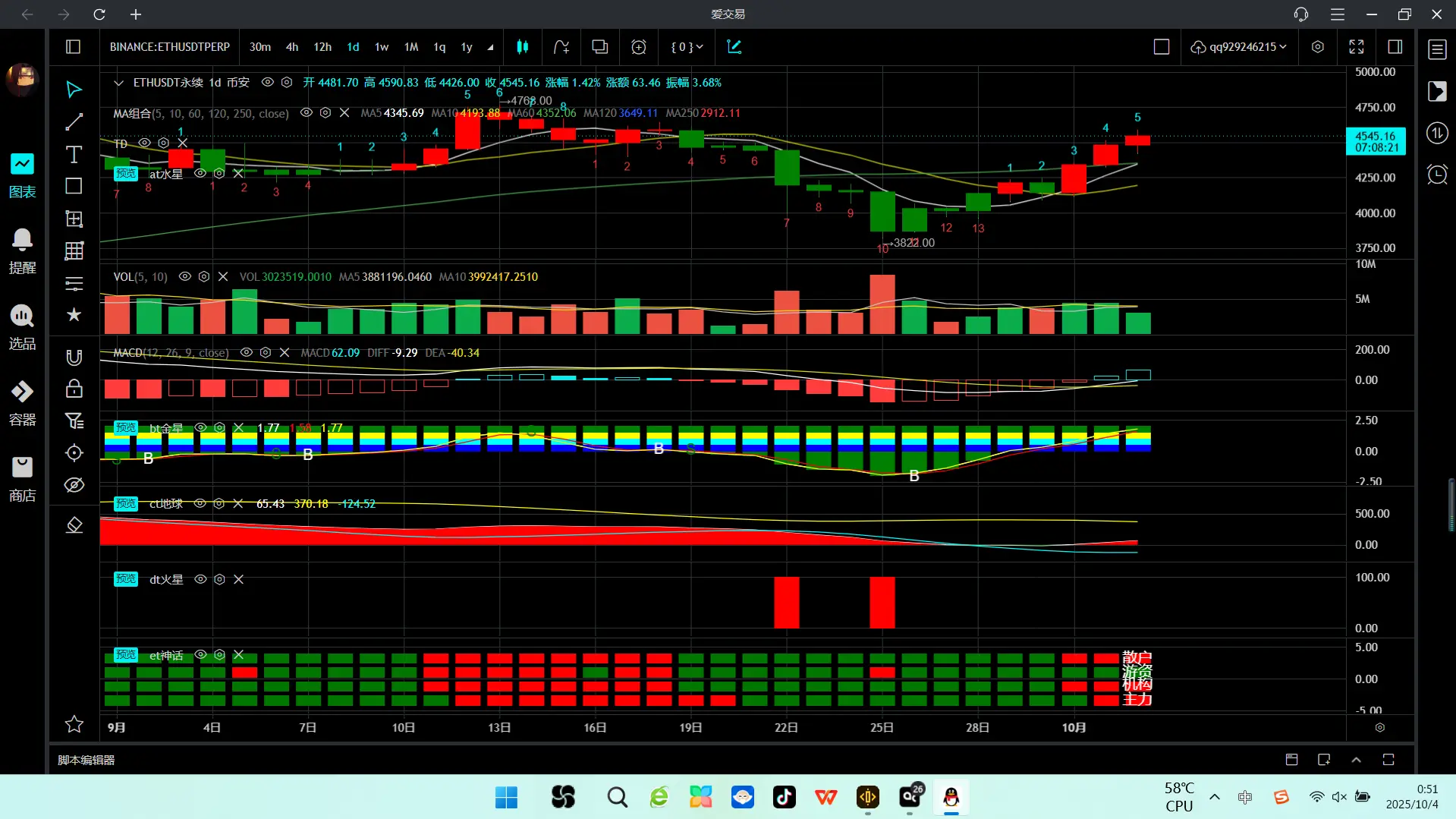Open the crosshair target tool

point(74,453)
